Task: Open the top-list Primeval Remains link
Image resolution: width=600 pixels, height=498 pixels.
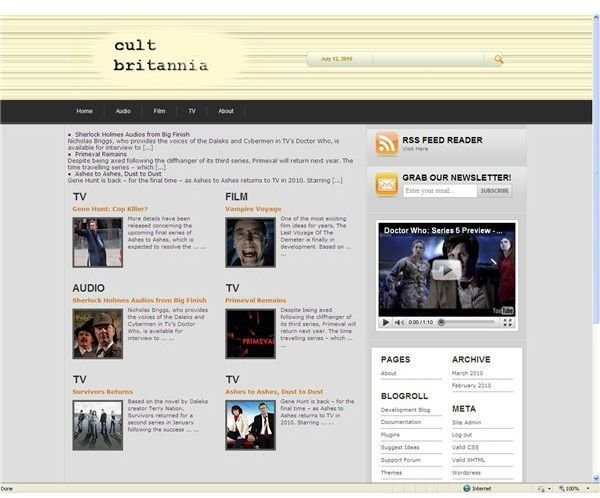Action: click(x=101, y=154)
